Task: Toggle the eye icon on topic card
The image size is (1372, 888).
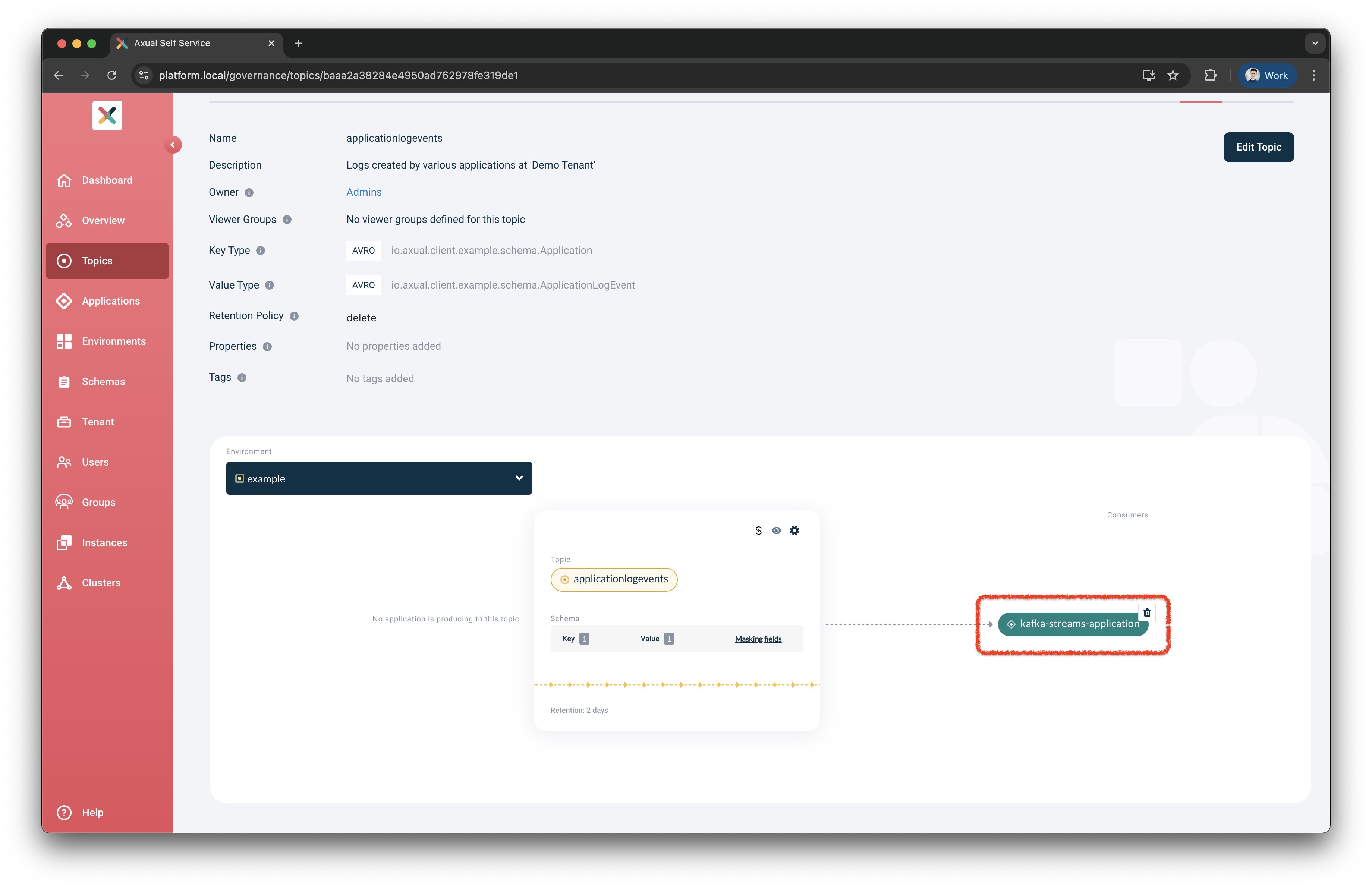Action: click(777, 530)
